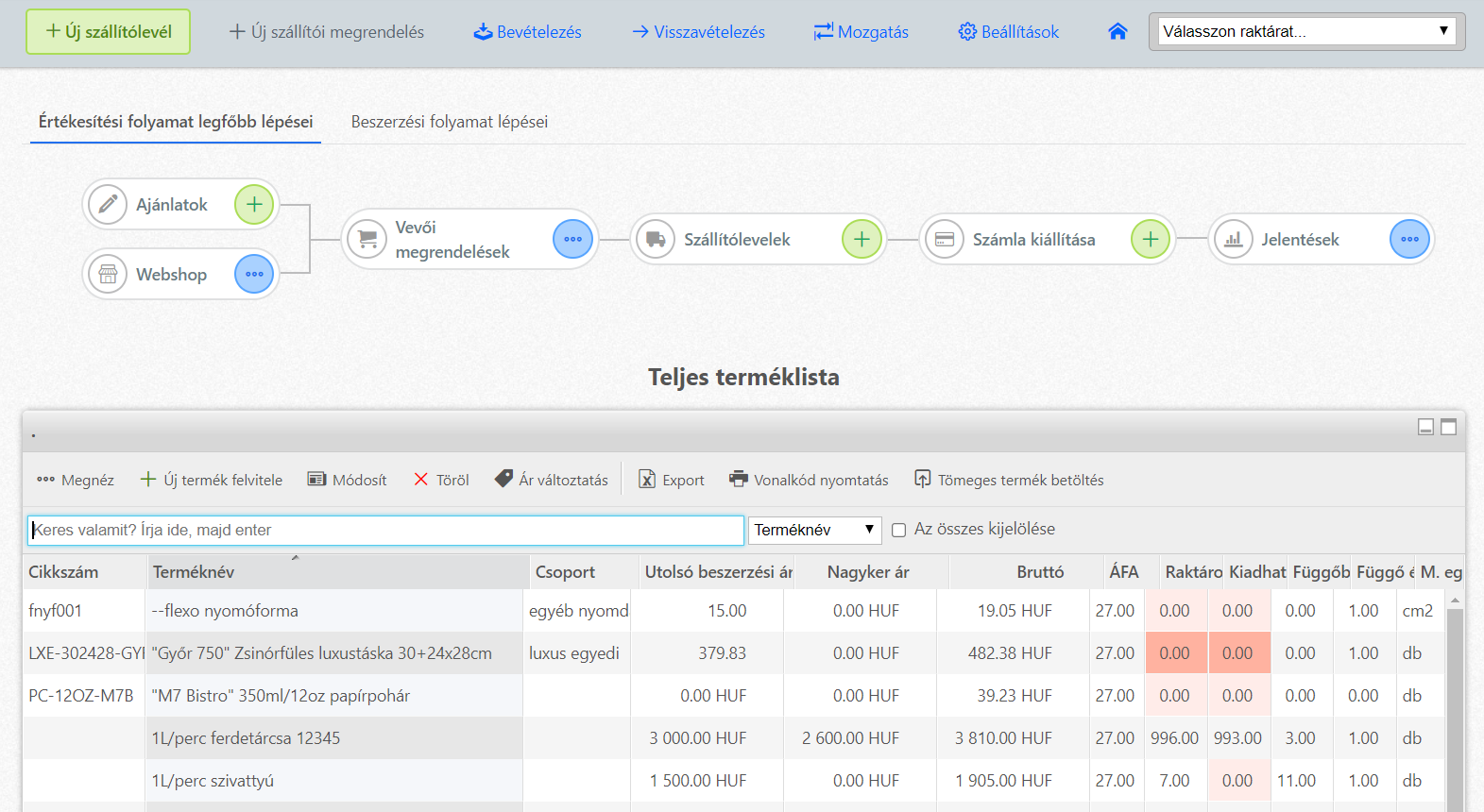1484x812 pixels.
Task: Click '1L/perc szivattyú' product name
Action: (213, 781)
